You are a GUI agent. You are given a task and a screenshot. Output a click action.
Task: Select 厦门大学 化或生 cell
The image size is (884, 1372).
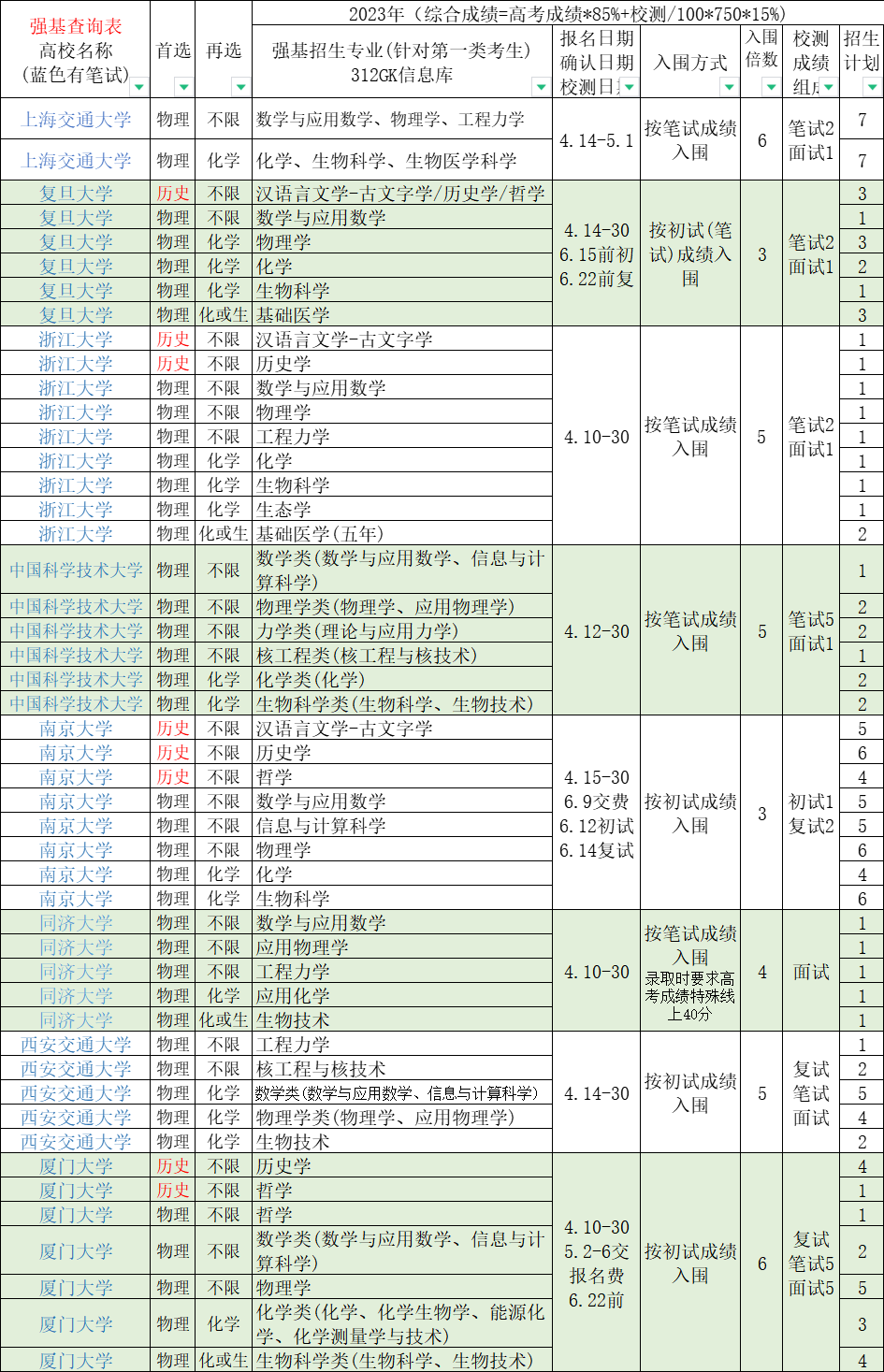(x=224, y=1360)
